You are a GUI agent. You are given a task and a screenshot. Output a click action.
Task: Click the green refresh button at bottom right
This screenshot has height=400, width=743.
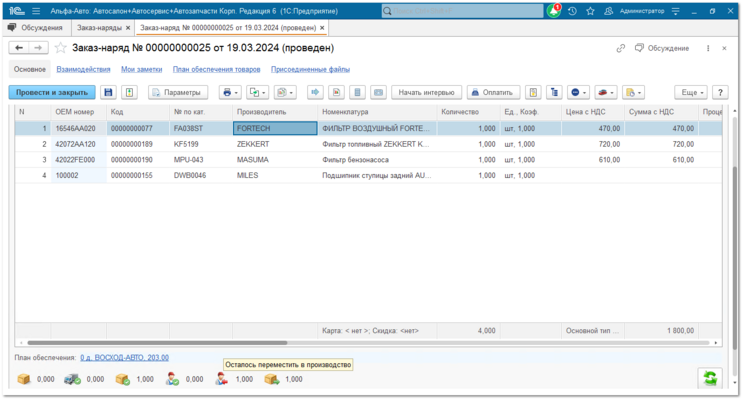(x=710, y=379)
